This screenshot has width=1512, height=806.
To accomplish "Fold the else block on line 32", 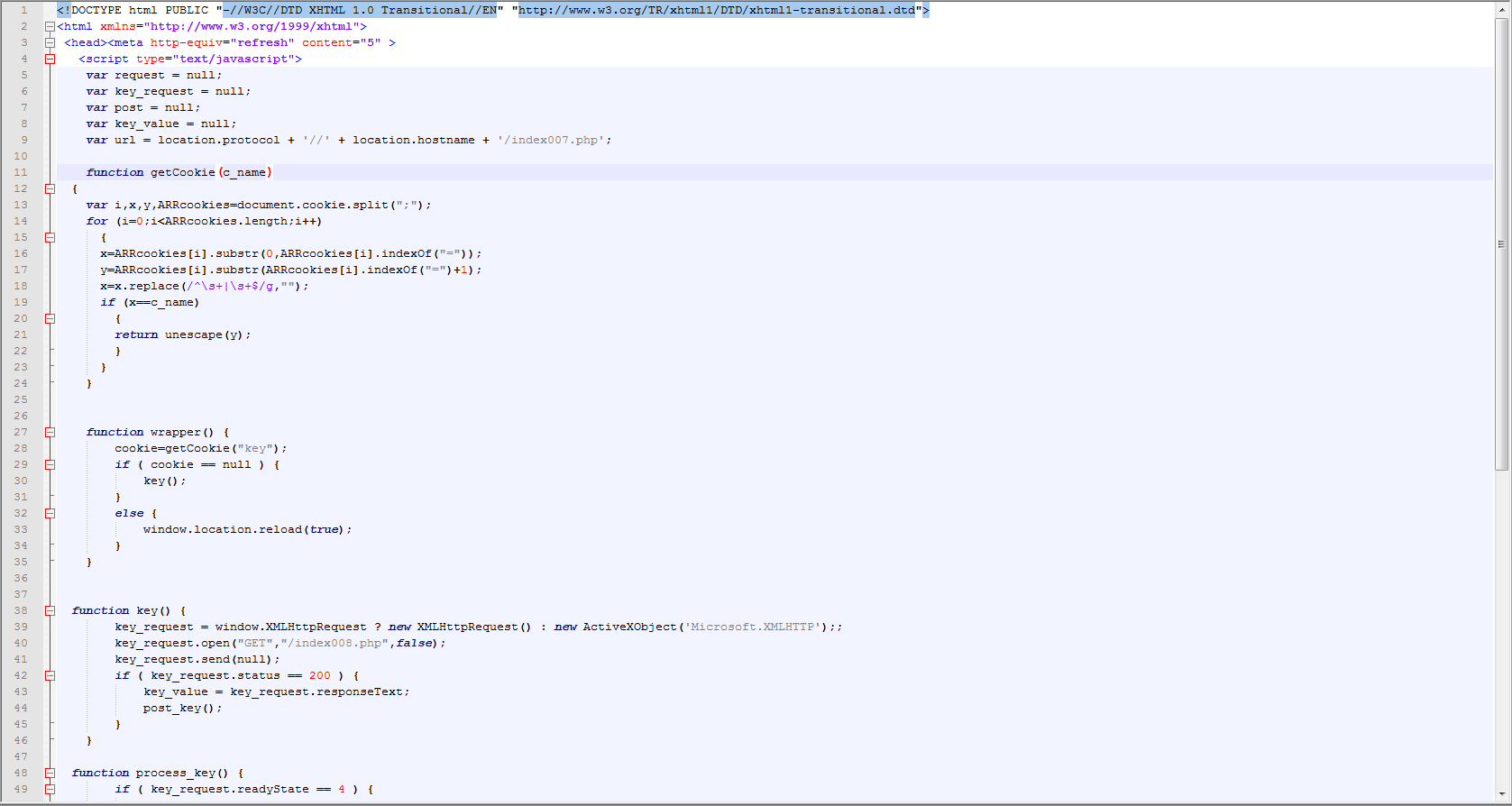I will [50, 514].
